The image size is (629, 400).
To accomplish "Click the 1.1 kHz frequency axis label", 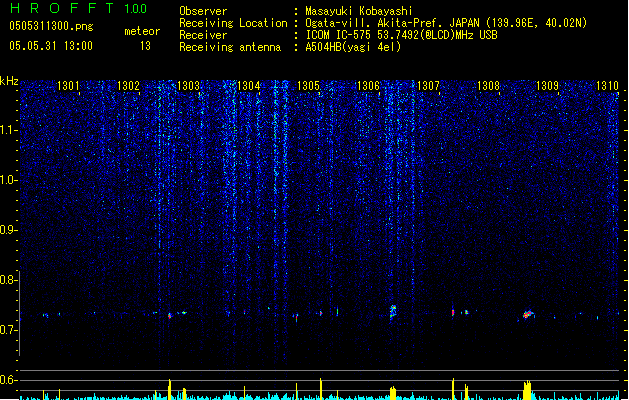I will tap(8, 130).
